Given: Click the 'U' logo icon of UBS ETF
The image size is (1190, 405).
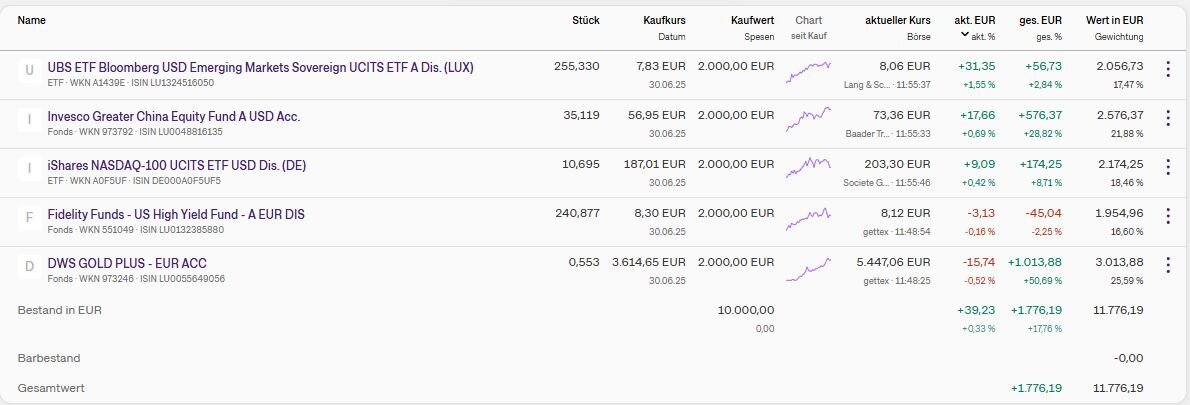Looking at the screenshot, I should pyautogui.click(x=29, y=70).
